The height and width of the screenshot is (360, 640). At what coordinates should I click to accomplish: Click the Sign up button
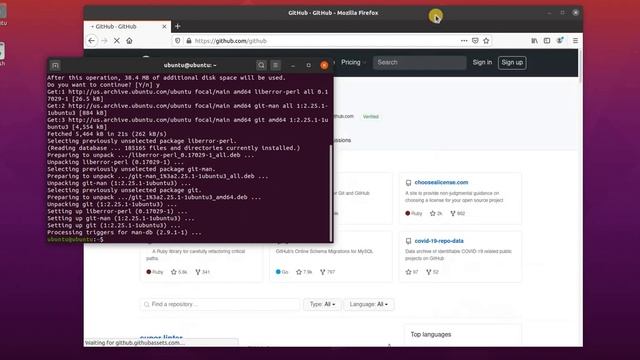pos(512,62)
